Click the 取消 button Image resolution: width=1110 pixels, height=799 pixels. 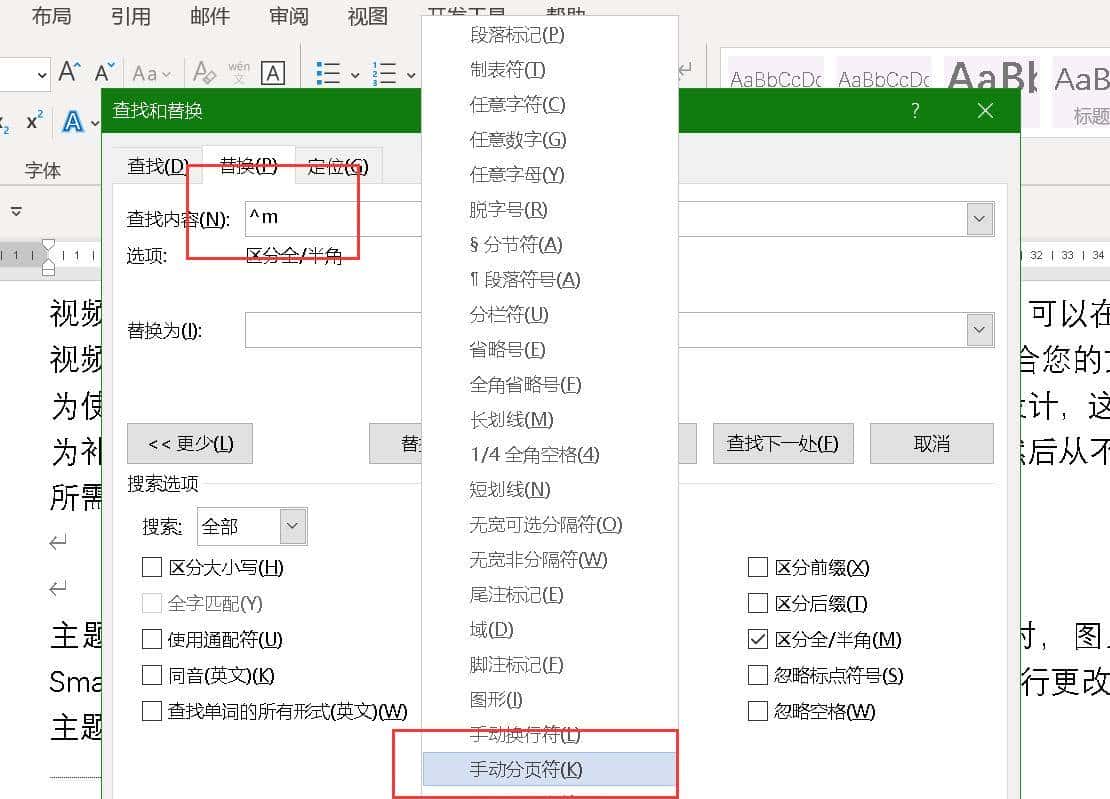click(931, 443)
